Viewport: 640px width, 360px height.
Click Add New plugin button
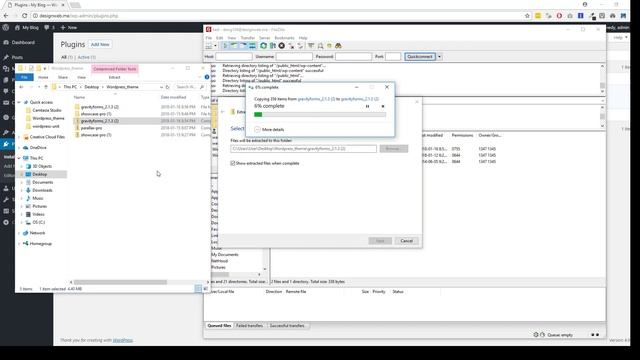coord(100,44)
